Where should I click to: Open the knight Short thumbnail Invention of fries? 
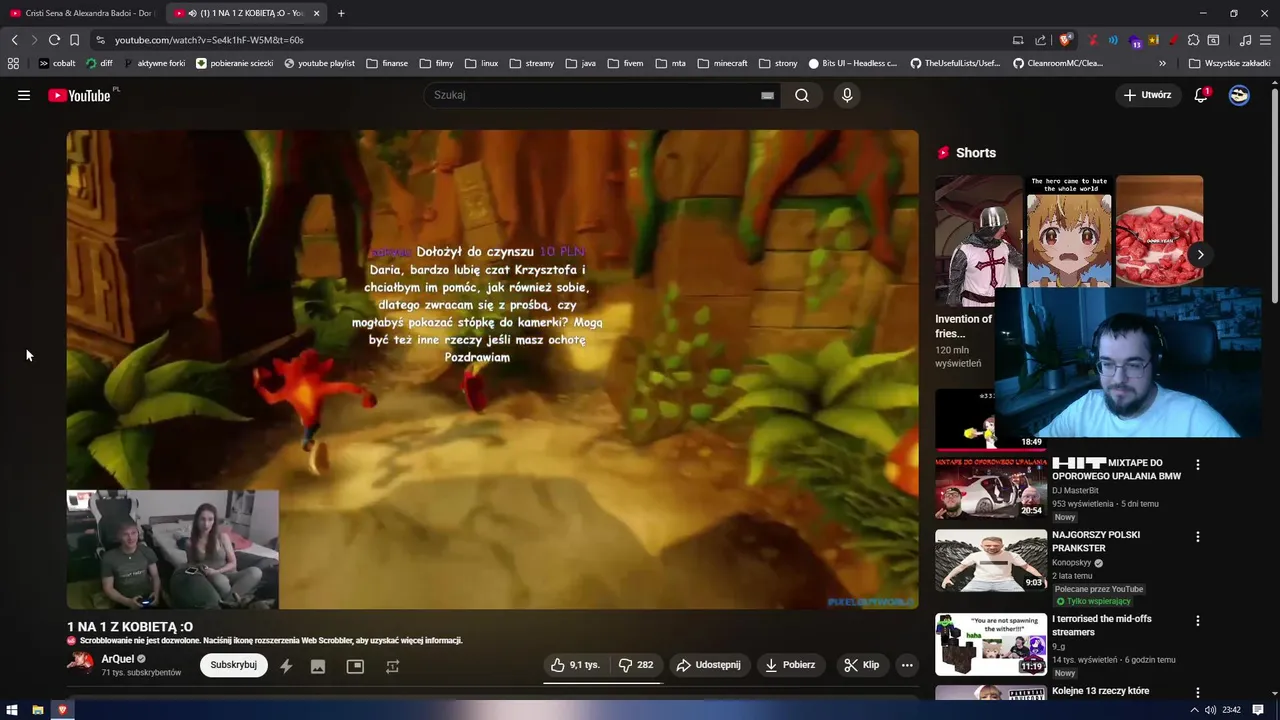[979, 241]
